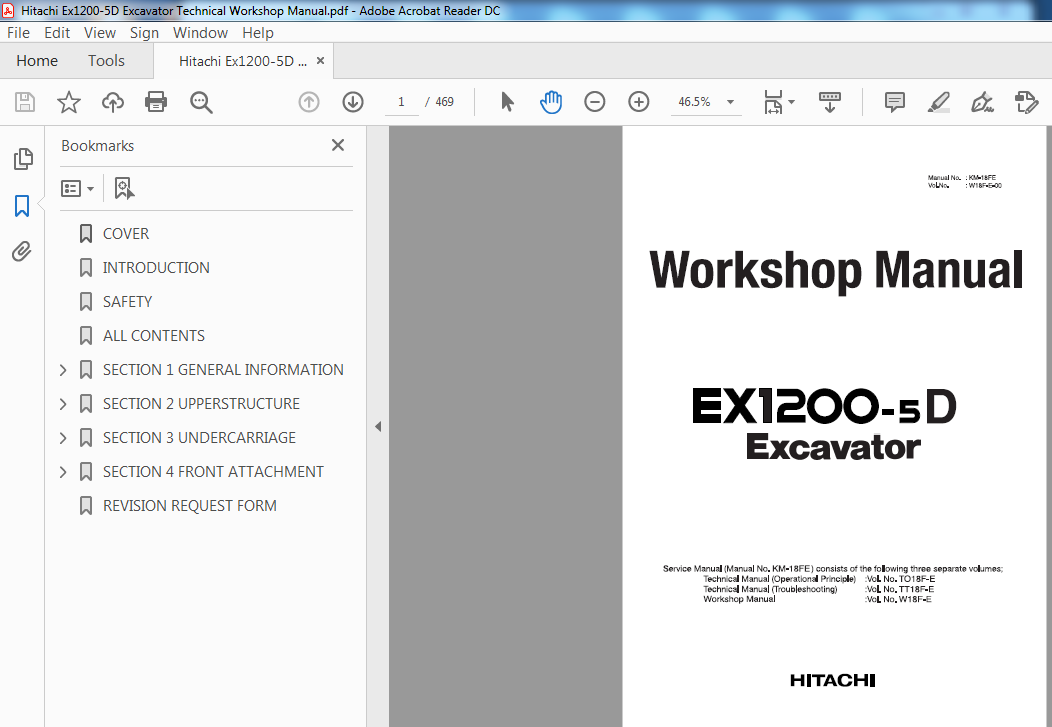Select the arrow selection tool

pyautogui.click(x=507, y=102)
